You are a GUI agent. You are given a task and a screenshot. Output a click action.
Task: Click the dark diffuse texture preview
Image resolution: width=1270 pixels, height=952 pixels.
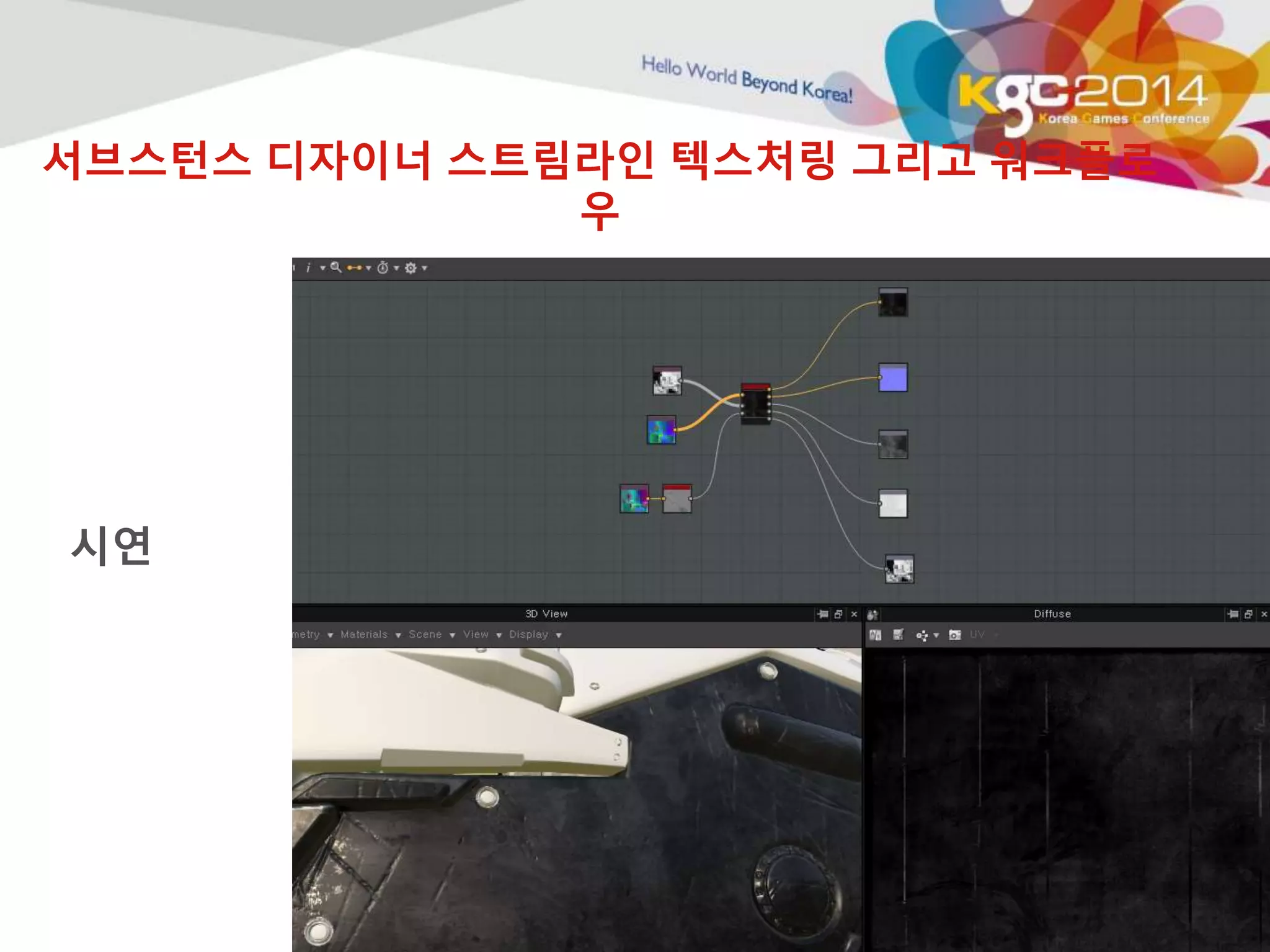(1067, 800)
